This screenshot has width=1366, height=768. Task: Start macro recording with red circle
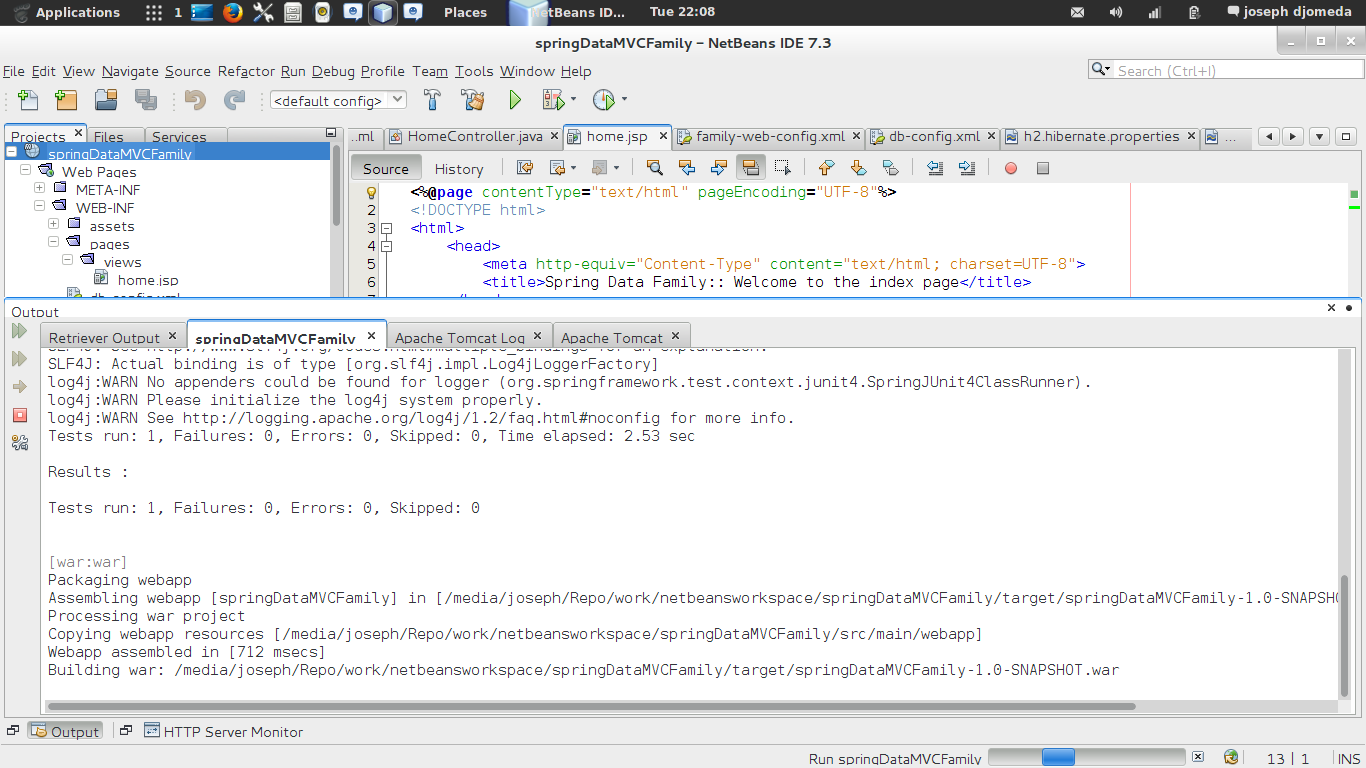click(1011, 168)
